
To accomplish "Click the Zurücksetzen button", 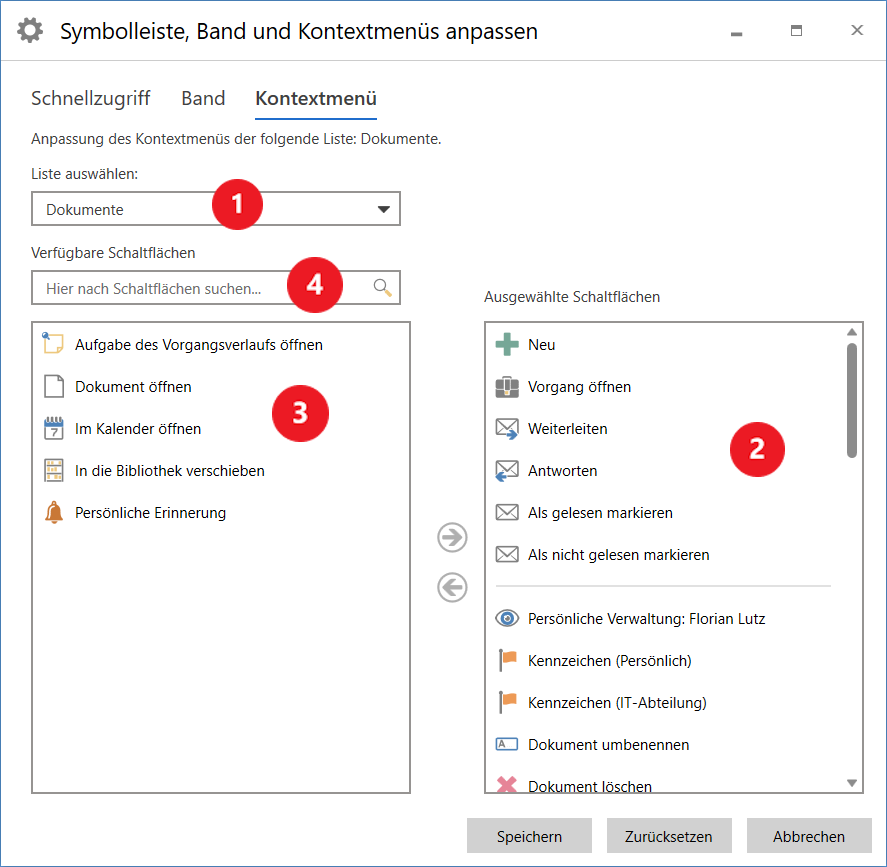I will point(669,835).
